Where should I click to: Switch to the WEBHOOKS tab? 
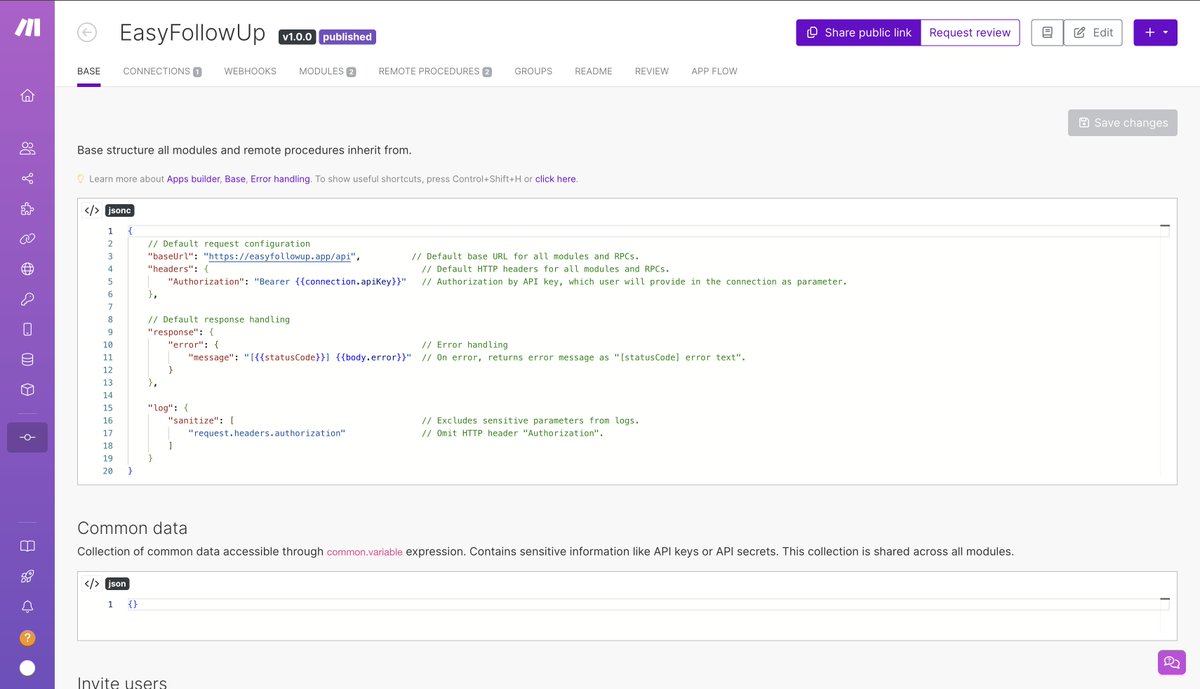[250, 71]
